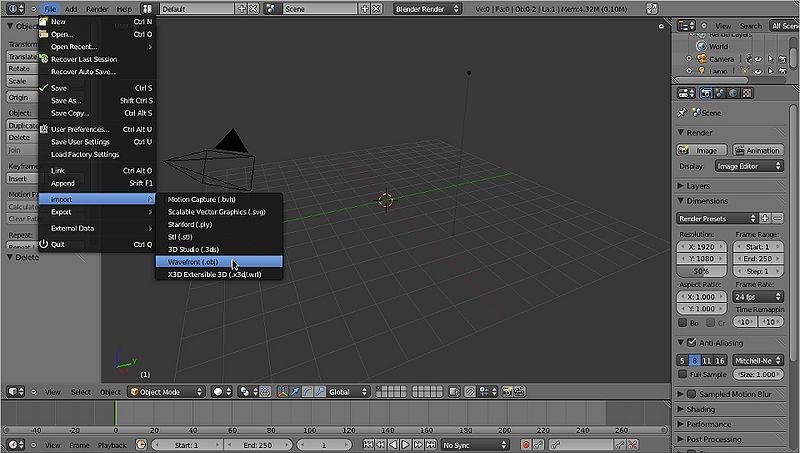This screenshot has height=453, width=800.
Task: Choose Stanford (.ply) import option
Action: (190, 224)
